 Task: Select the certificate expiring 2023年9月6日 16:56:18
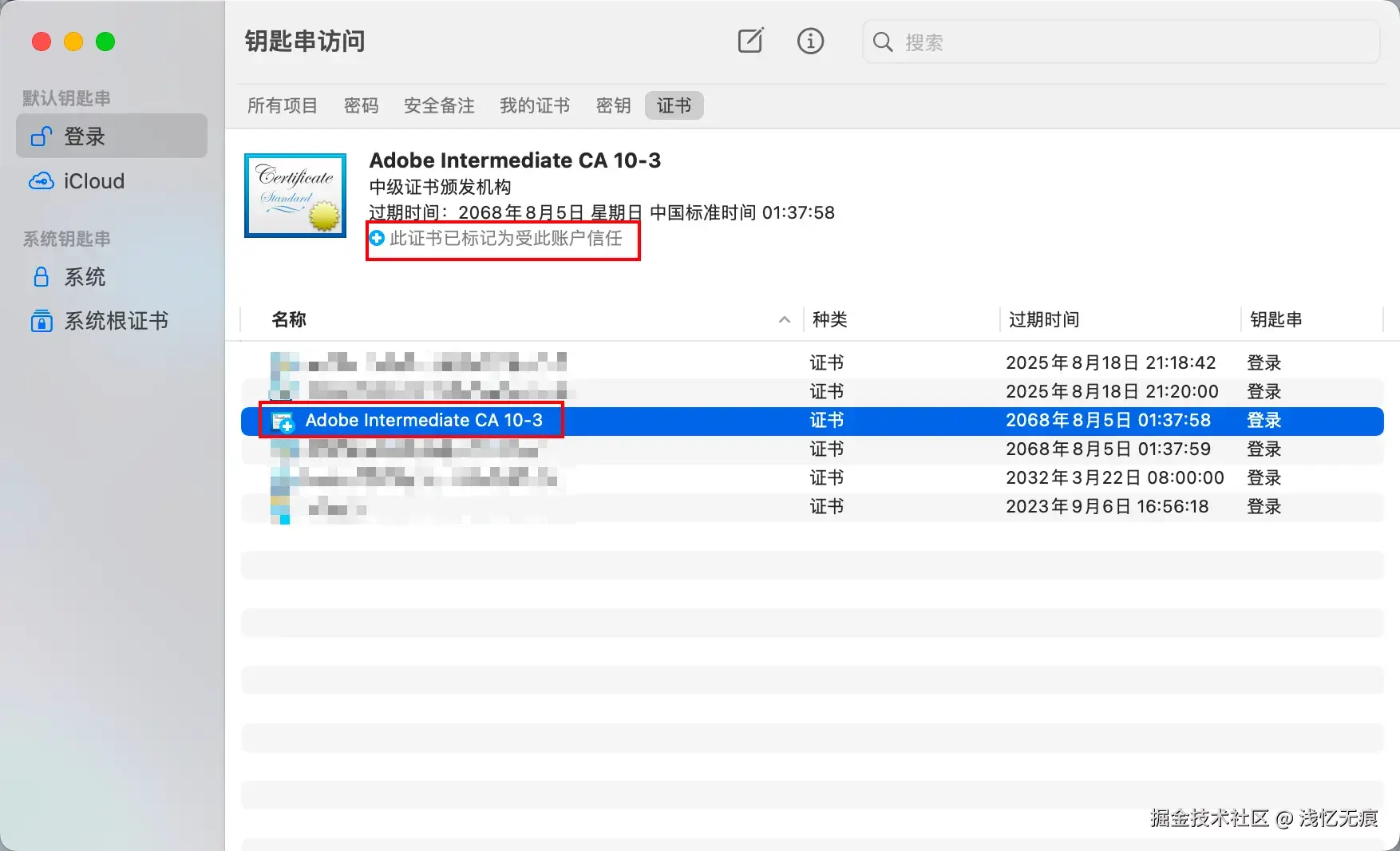813,507
